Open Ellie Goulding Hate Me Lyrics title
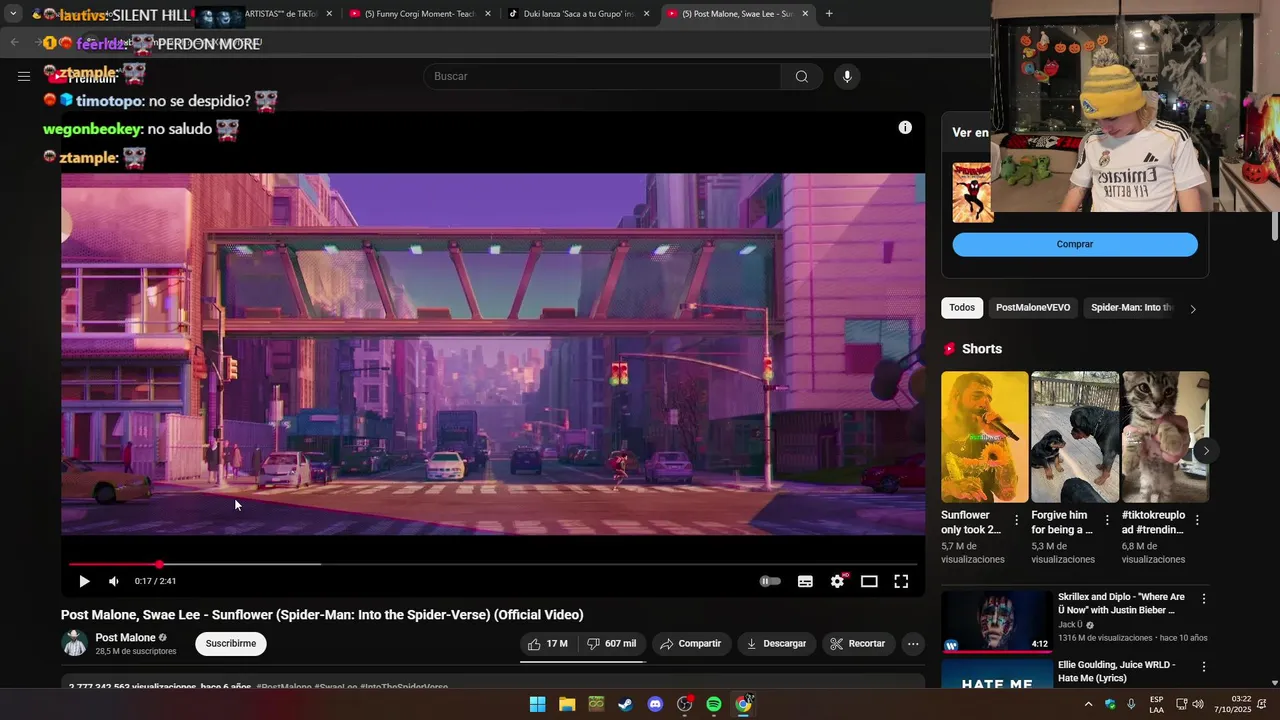1280x720 pixels. pyautogui.click(x=1117, y=672)
